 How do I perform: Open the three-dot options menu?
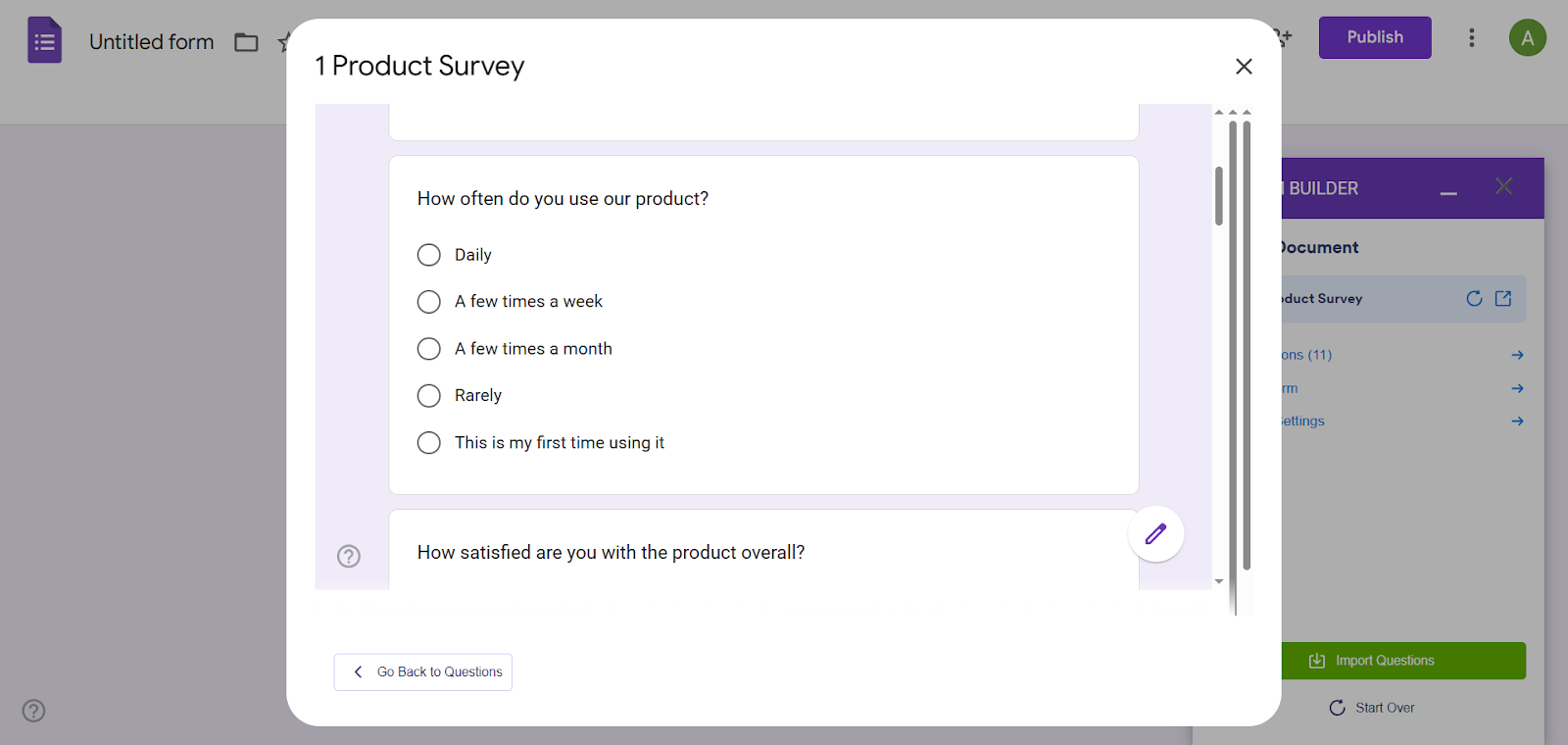click(x=1472, y=37)
